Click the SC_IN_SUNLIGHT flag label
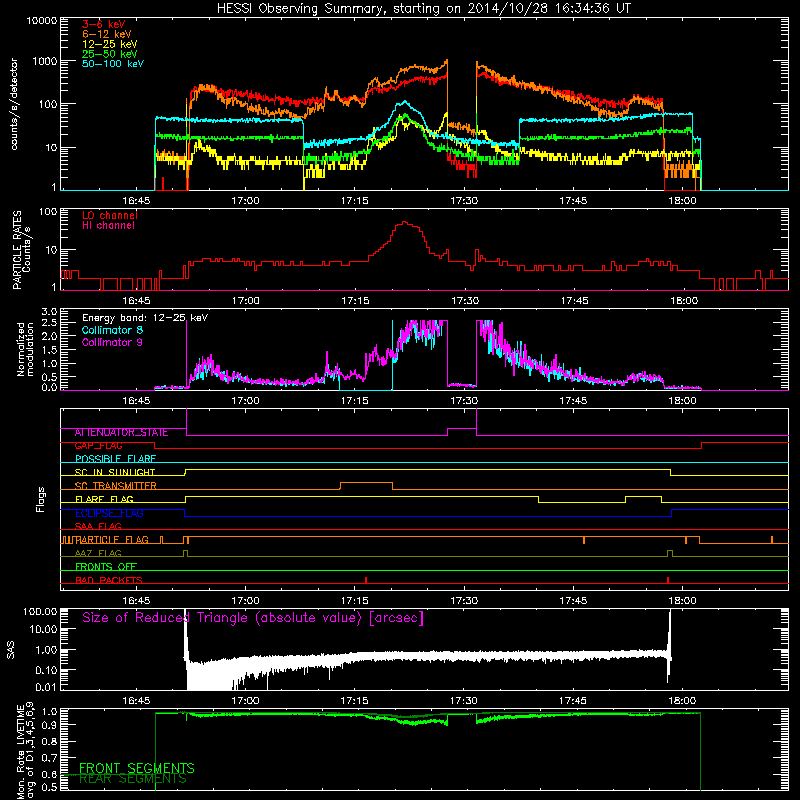 coord(115,472)
